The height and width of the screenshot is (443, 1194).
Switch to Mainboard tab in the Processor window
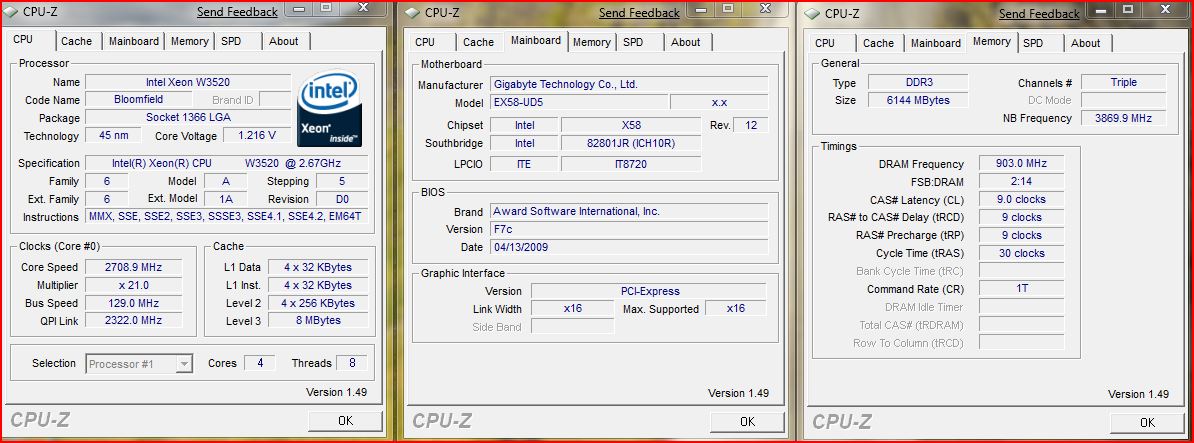point(134,41)
